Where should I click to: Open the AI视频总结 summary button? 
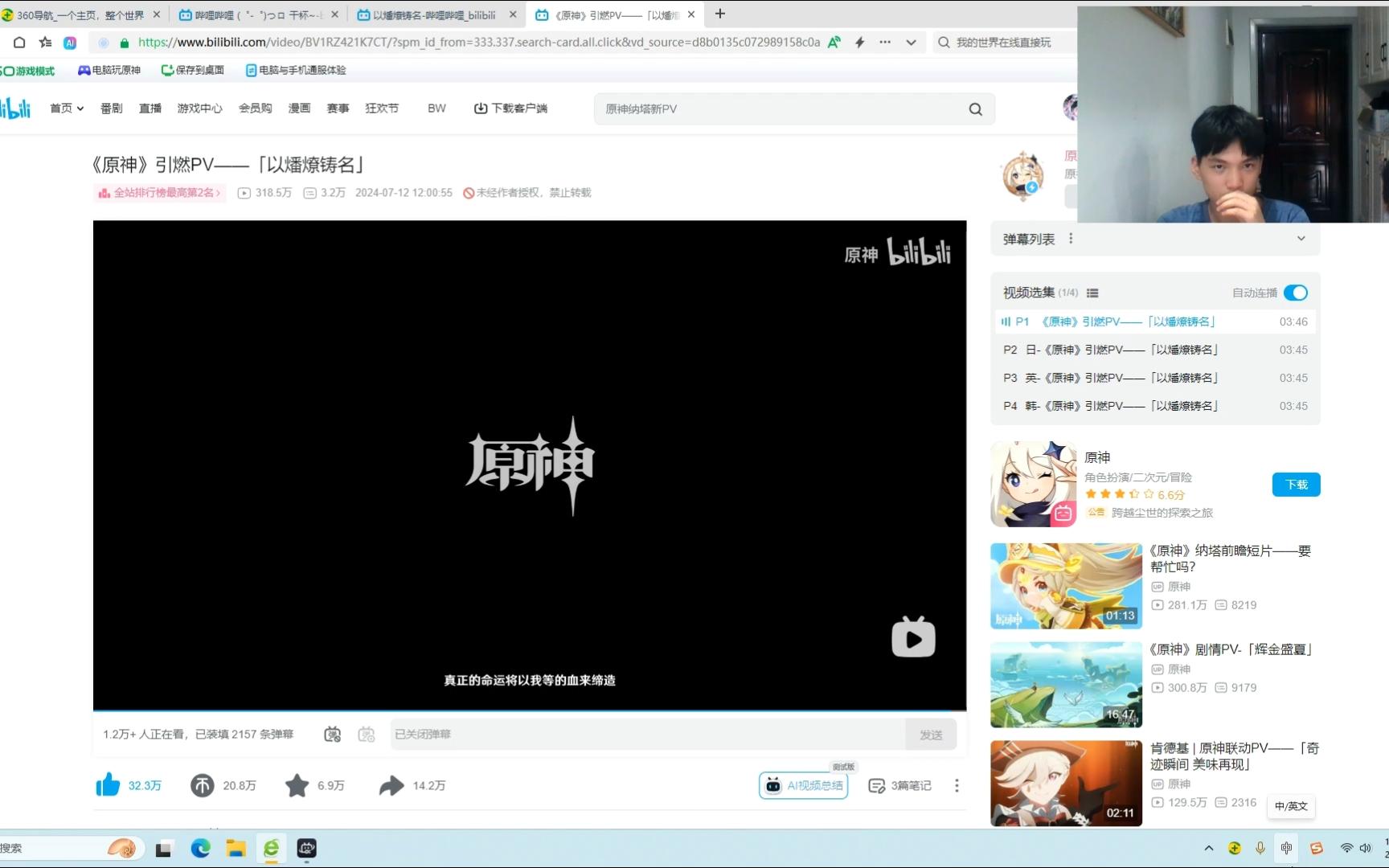[804, 785]
